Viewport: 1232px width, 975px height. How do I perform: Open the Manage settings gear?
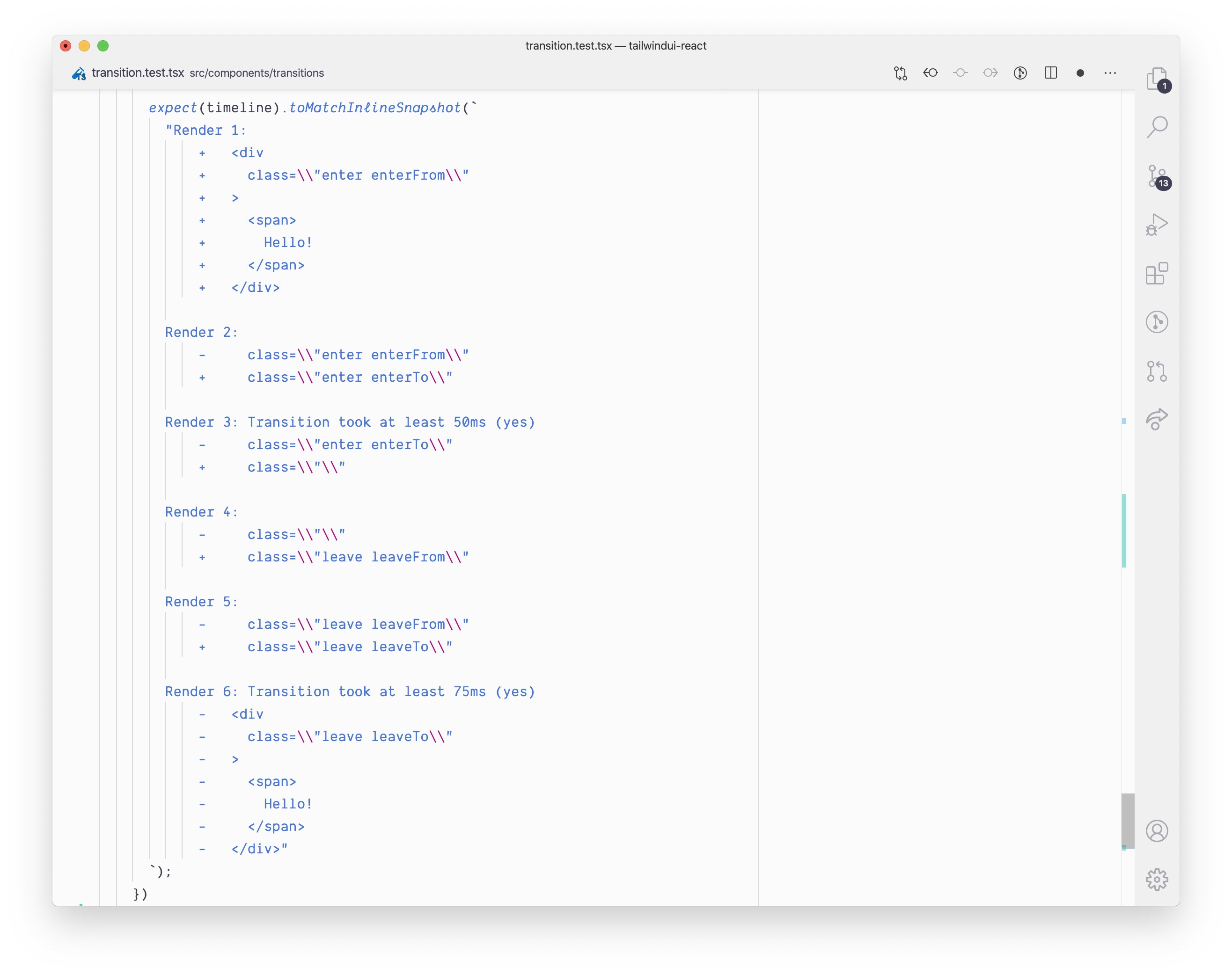[x=1157, y=879]
